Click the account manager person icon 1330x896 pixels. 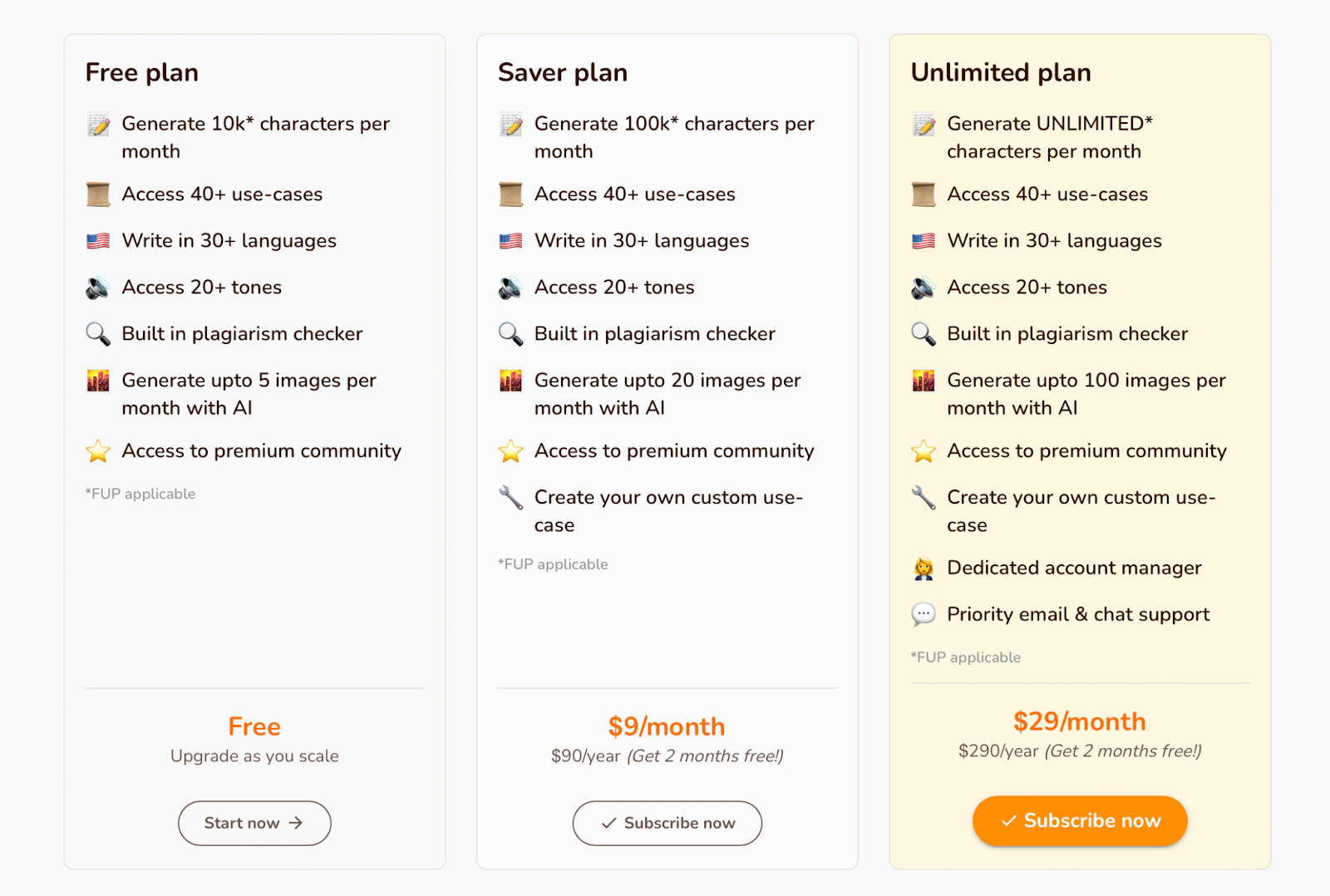point(924,569)
